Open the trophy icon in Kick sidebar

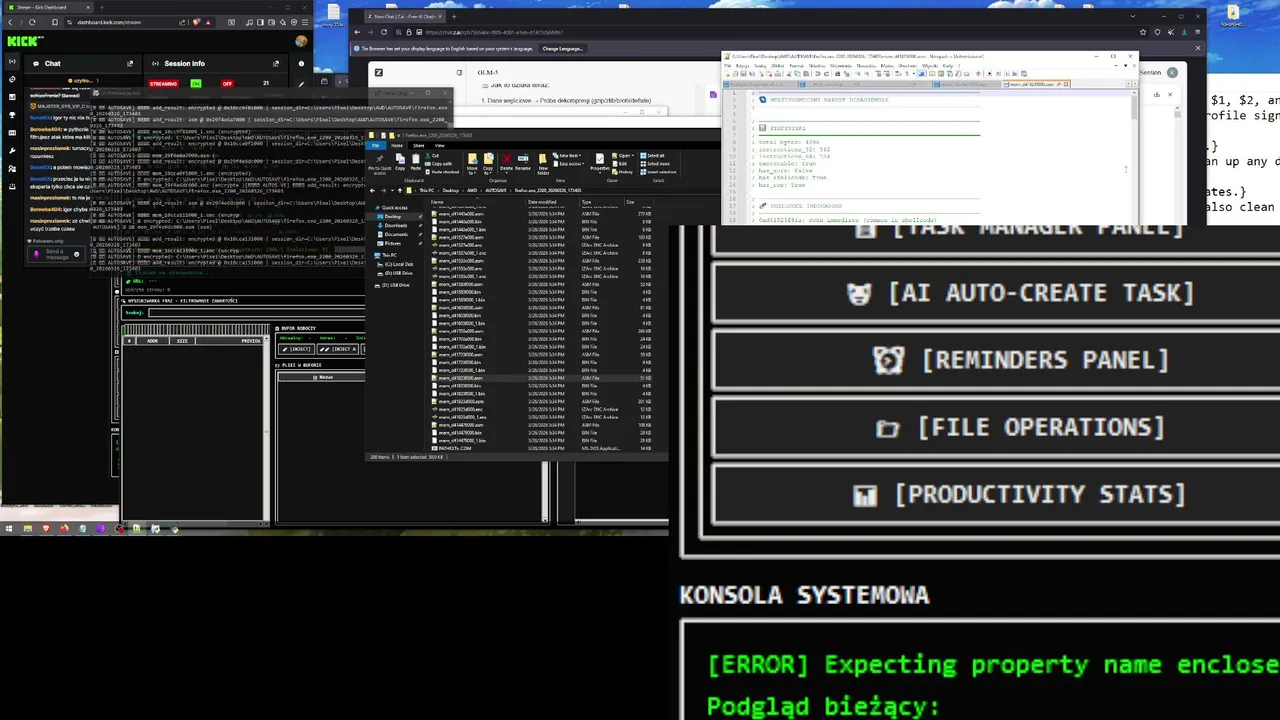point(12,115)
